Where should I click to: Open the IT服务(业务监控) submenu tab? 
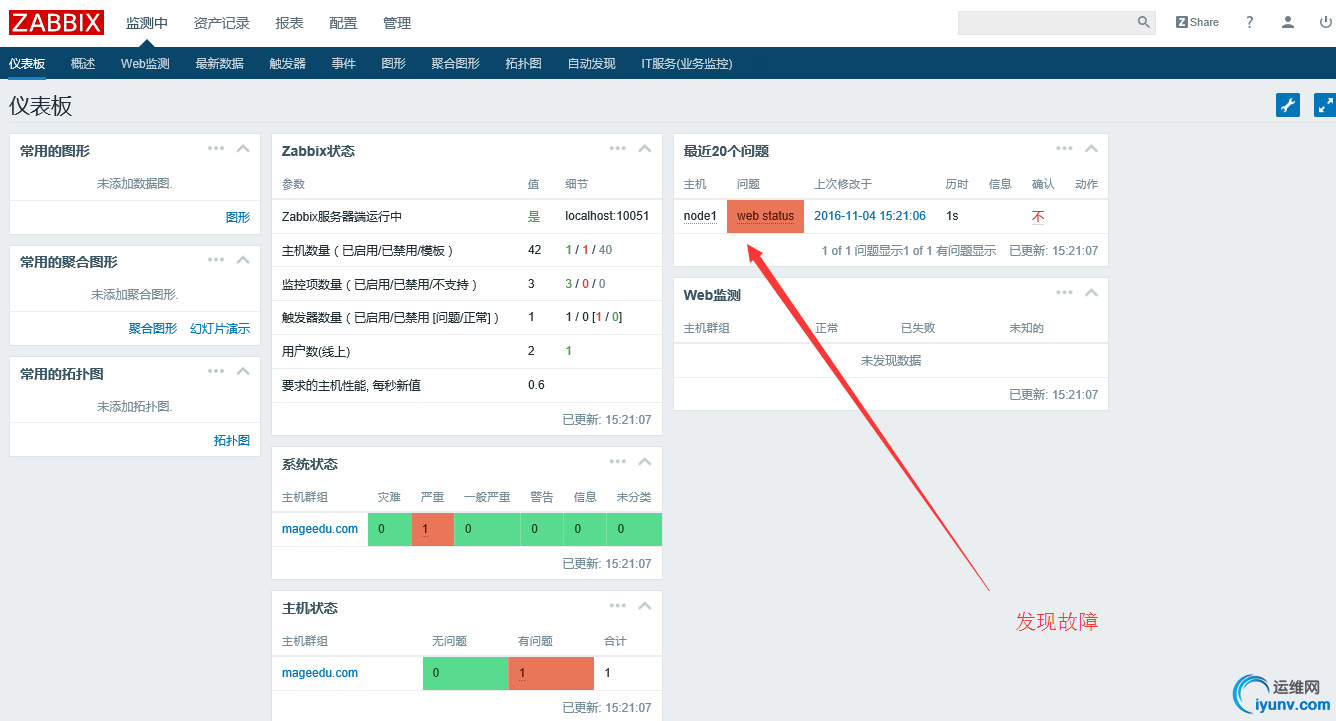(687, 63)
